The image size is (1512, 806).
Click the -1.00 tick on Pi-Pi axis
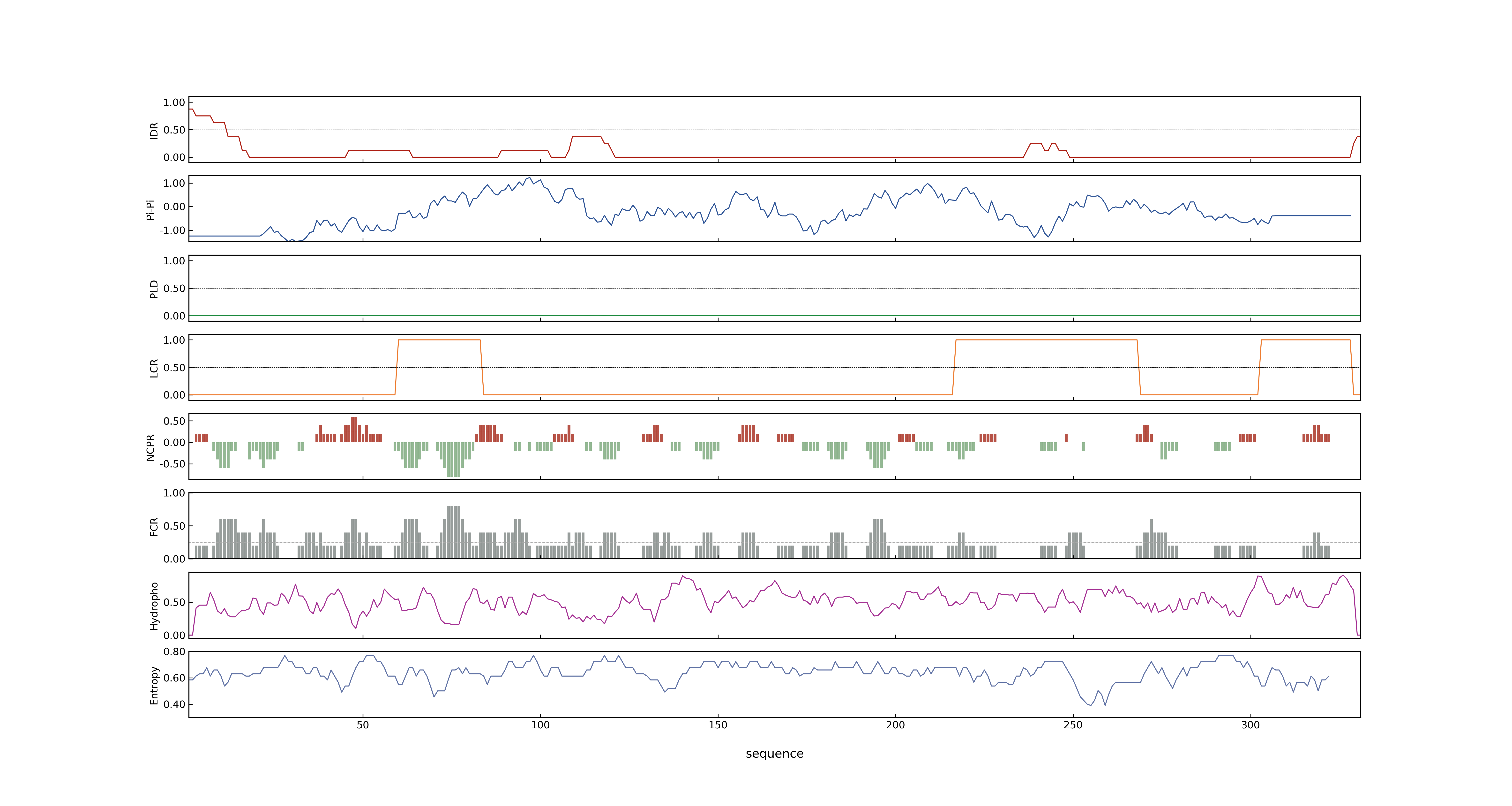pos(172,230)
